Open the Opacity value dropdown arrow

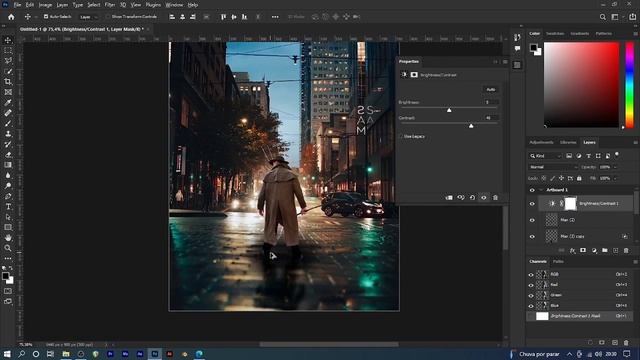pos(615,167)
